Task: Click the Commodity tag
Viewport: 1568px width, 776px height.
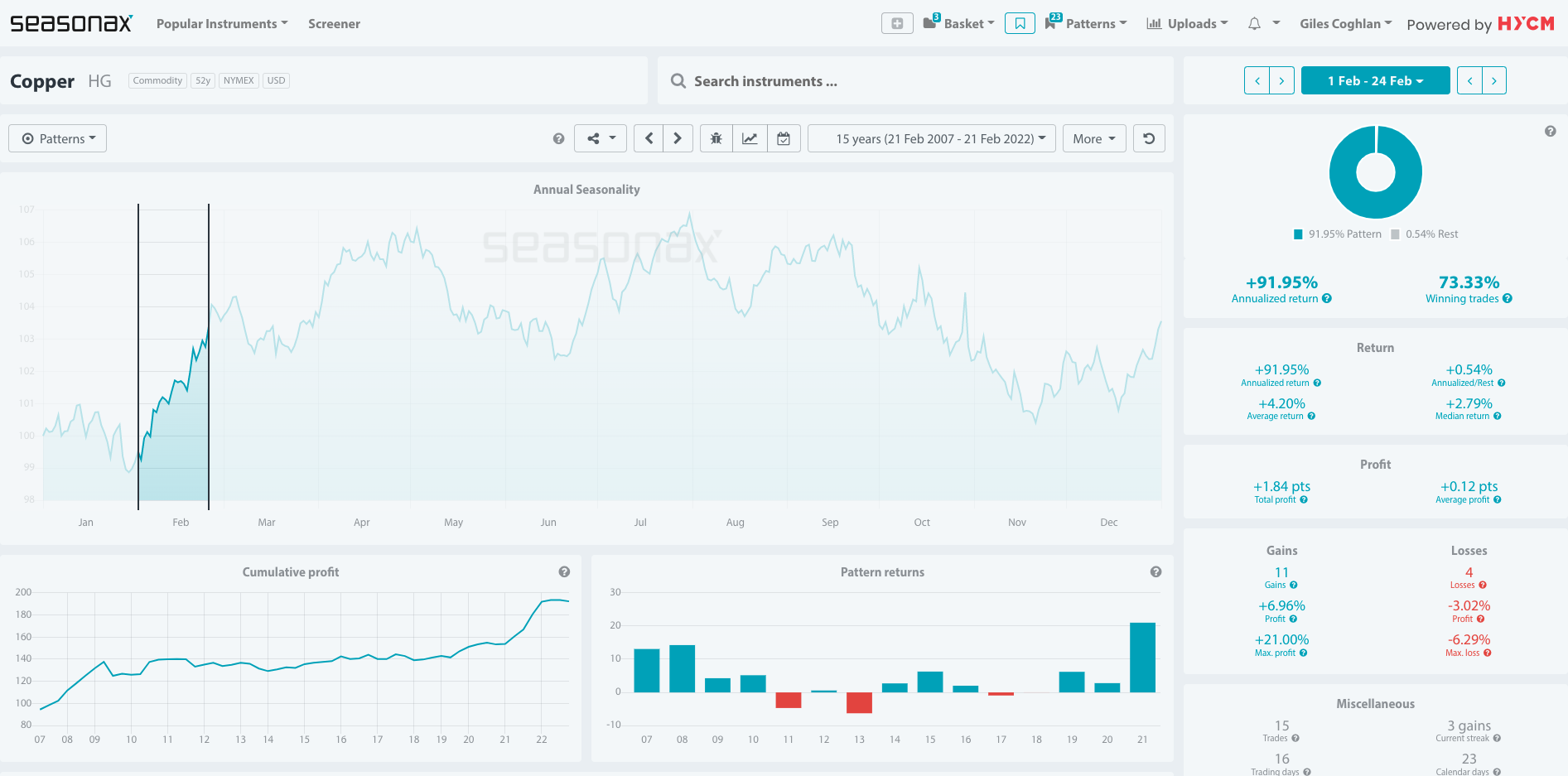Action: [x=157, y=80]
